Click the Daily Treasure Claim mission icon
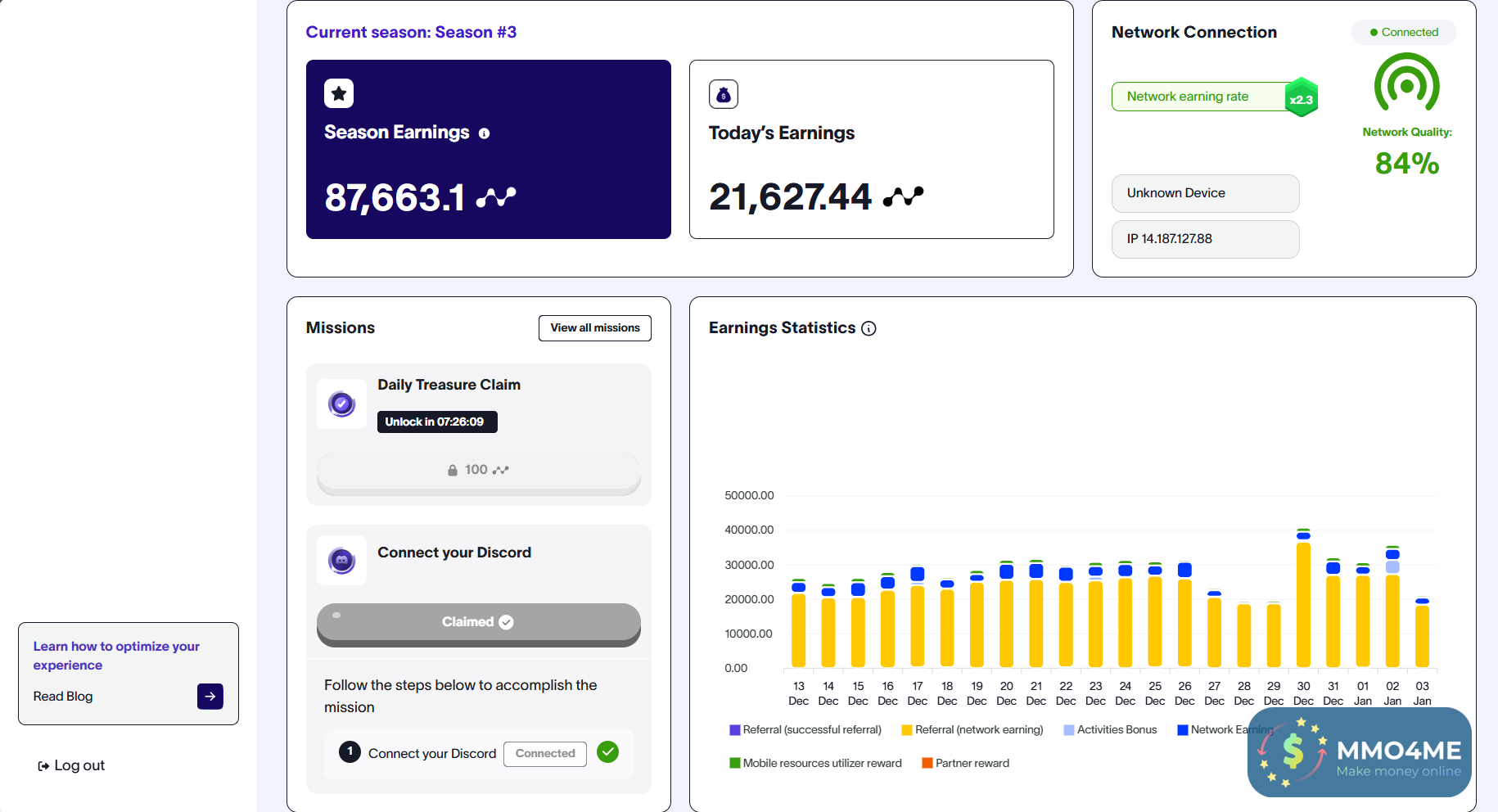Screen dimensions: 1498x812 point(341,404)
